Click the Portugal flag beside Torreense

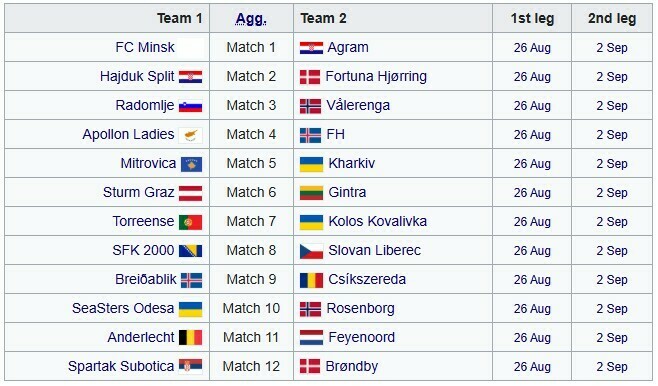(x=191, y=222)
